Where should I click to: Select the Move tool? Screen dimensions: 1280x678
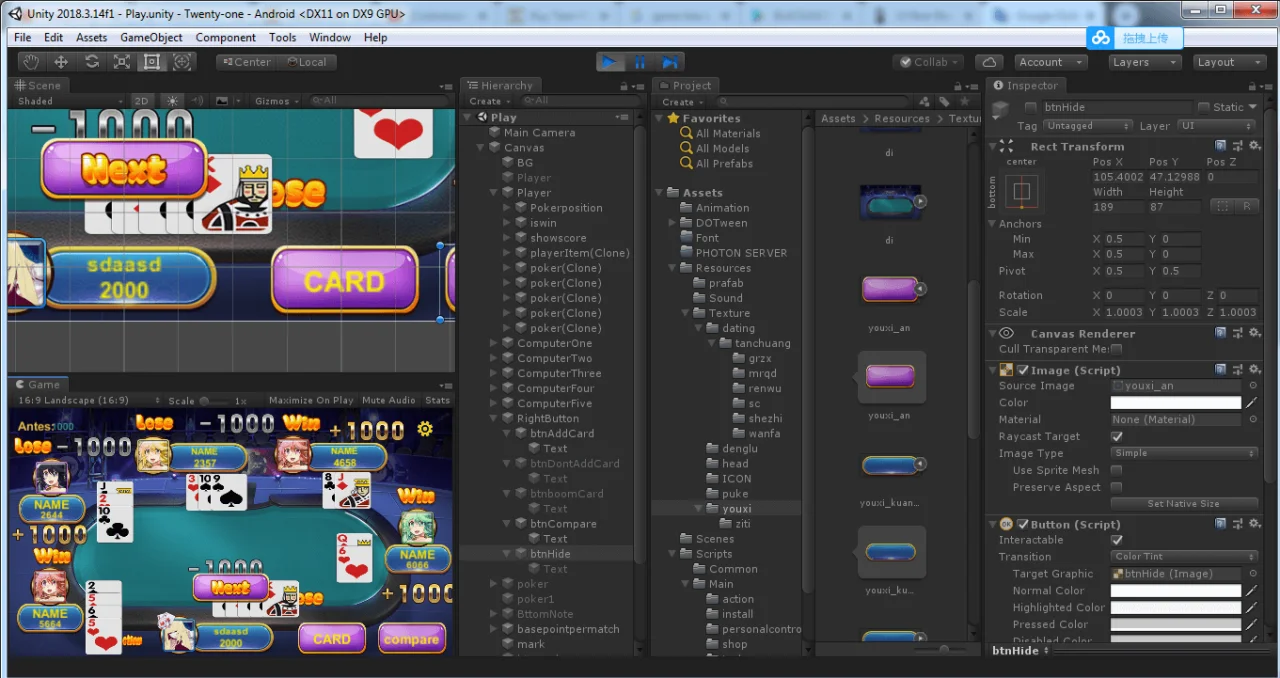[61, 62]
